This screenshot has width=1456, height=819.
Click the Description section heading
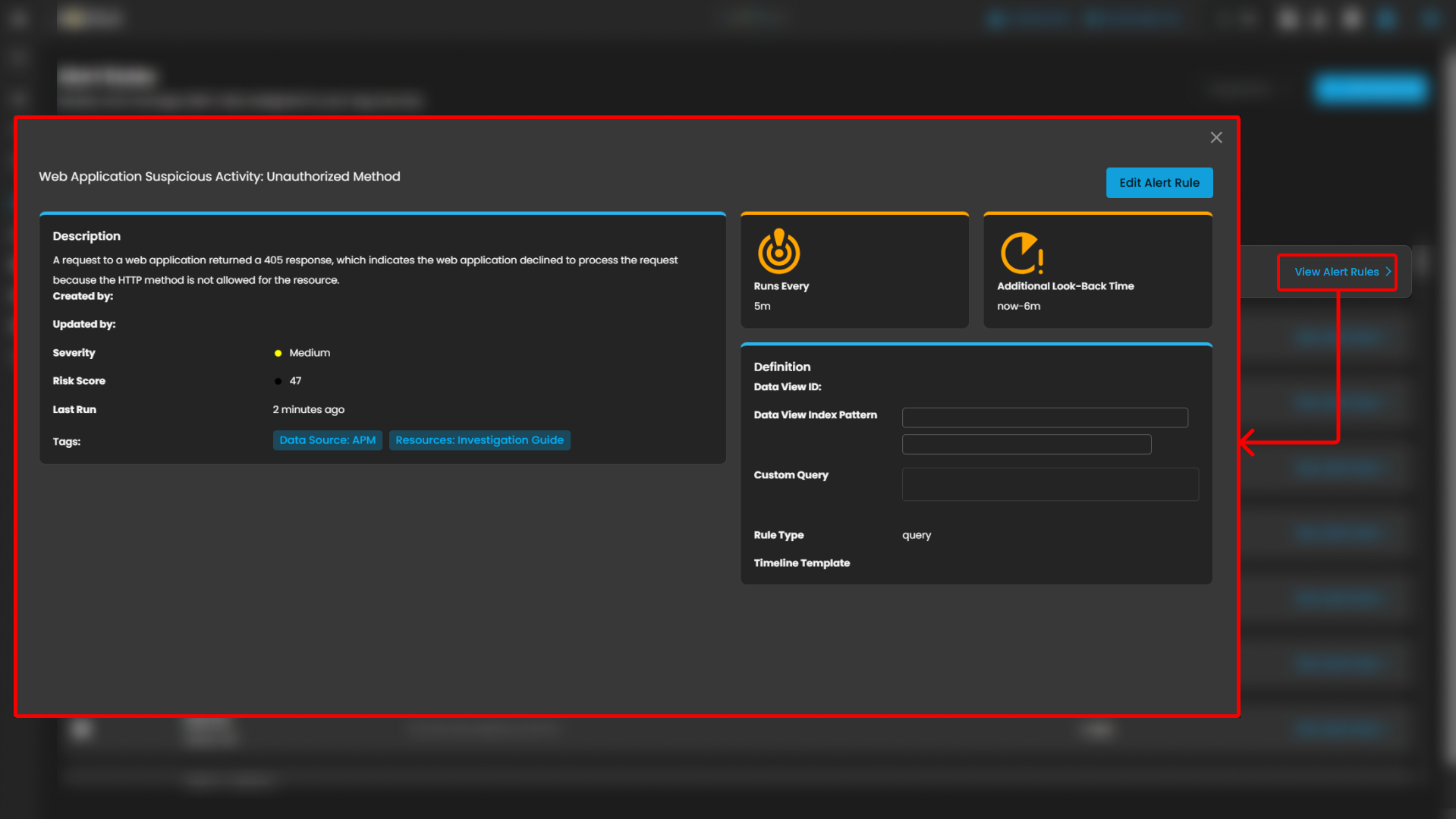[86, 236]
